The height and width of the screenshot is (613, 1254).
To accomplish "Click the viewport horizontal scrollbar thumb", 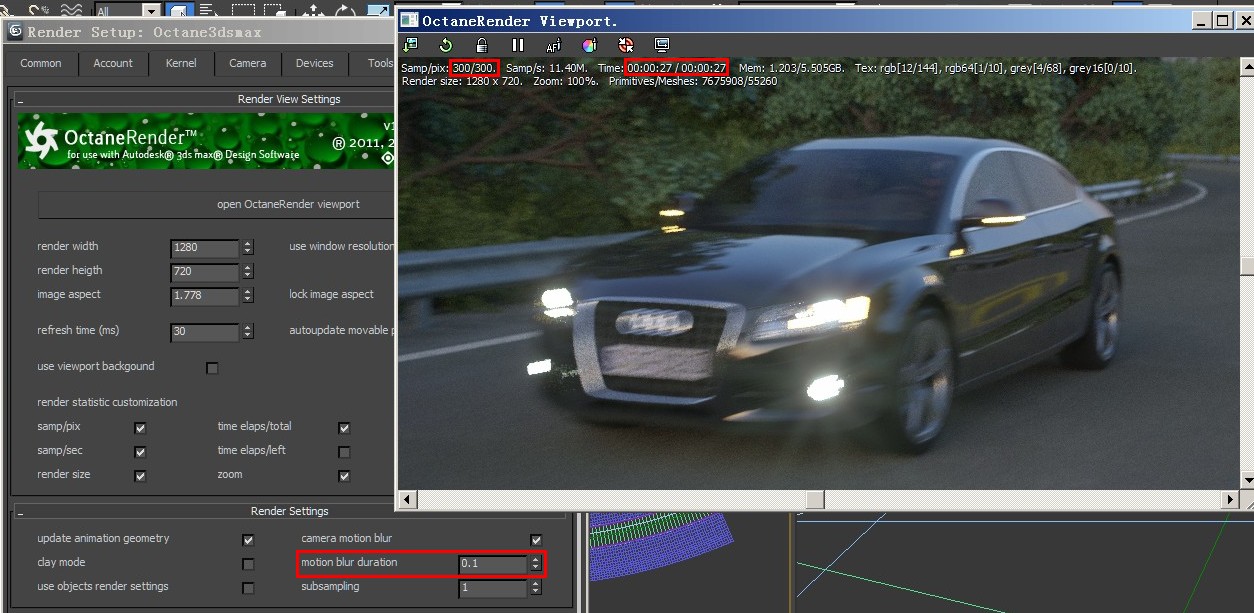I will [815, 498].
